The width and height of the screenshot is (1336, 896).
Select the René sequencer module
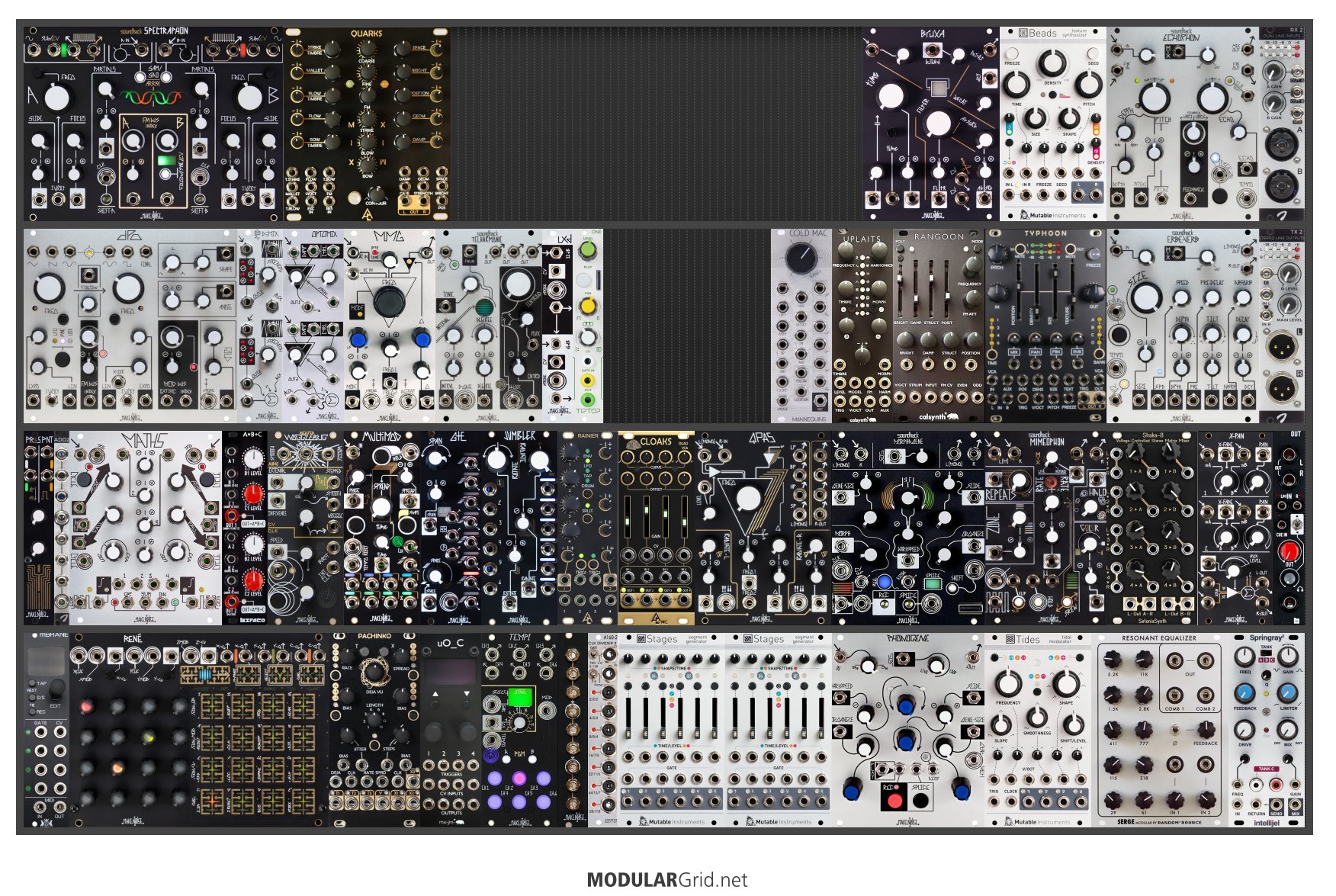[199, 730]
